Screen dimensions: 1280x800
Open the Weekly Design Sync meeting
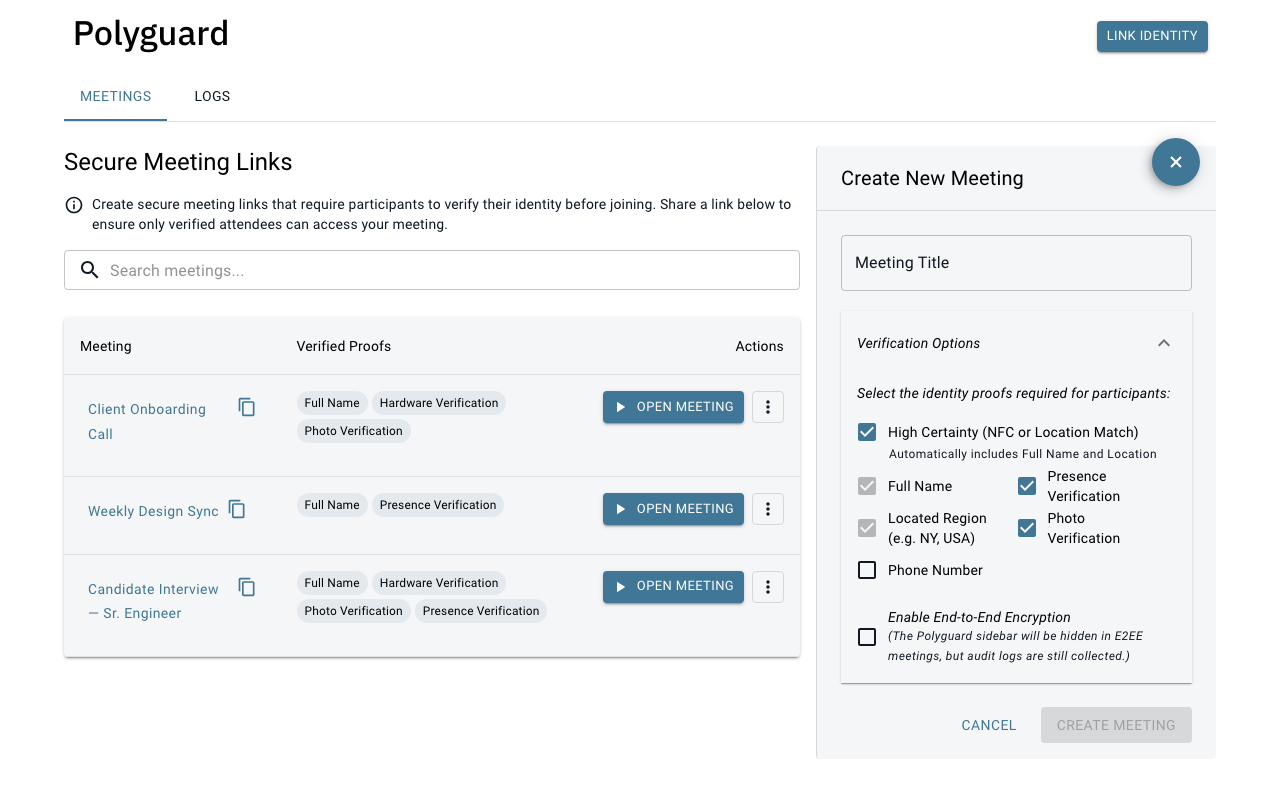pos(673,509)
